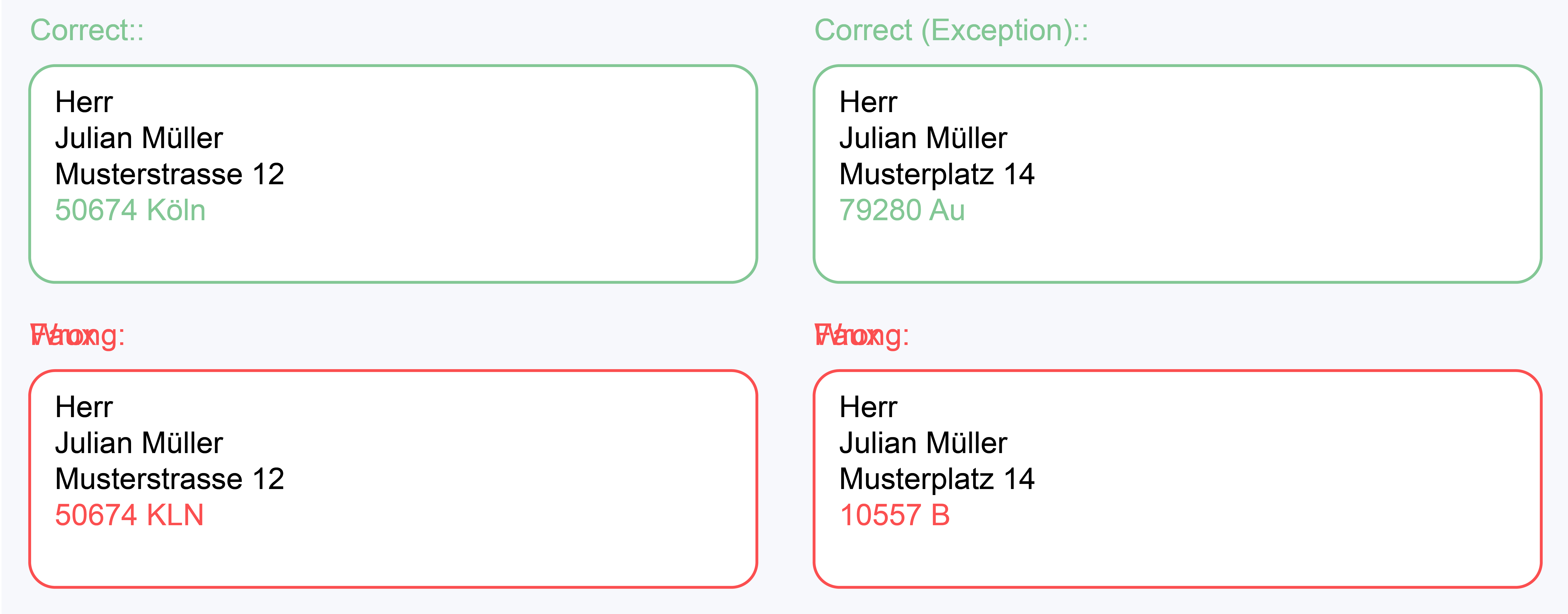Select the red "10557 B" line
The height and width of the screenshot is (614, 1568).
pyautogui.click(x=894, y=515)
